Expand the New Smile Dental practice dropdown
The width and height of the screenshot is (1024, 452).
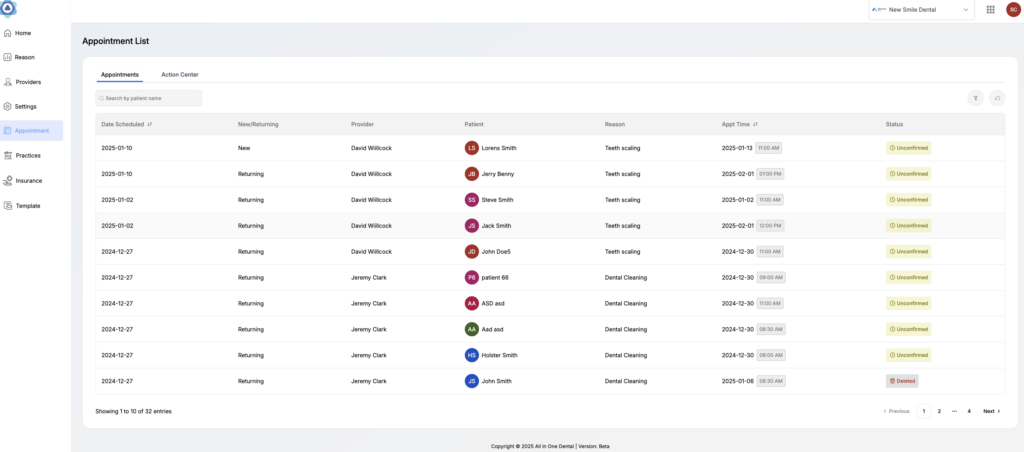click(921, 9)
